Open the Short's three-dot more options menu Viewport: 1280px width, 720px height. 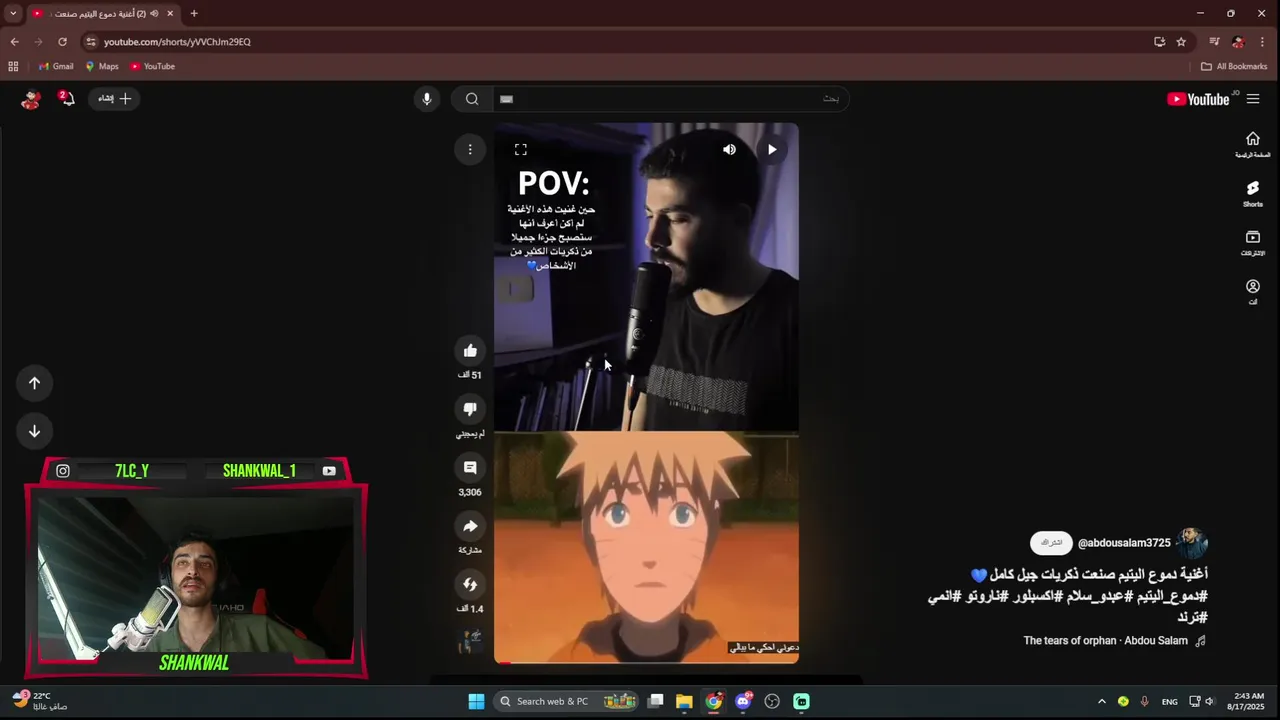coord(470,150)
